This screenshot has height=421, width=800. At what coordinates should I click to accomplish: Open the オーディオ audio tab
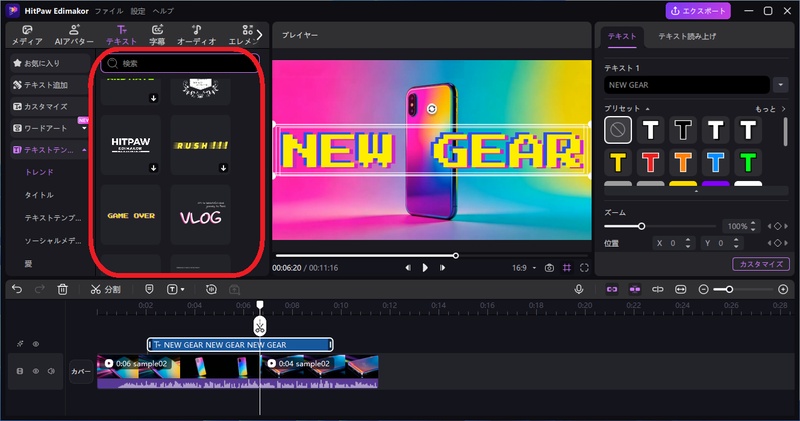point(196,35)
